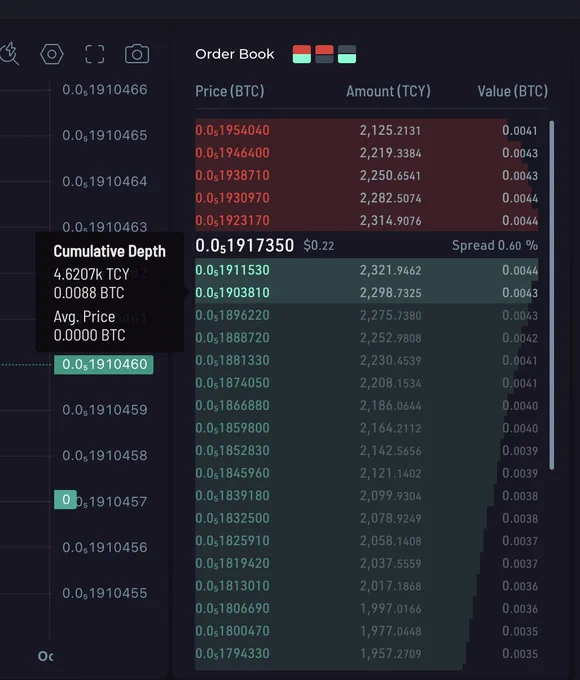Take chart snapshot camera icon
Screen dimensions: 580x680
point(137,54)
